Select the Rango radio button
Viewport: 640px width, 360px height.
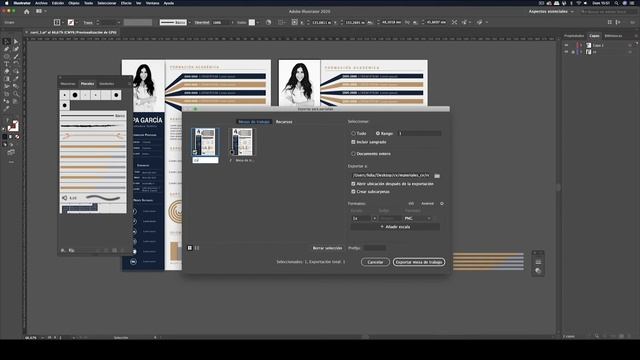pos(378,133)
